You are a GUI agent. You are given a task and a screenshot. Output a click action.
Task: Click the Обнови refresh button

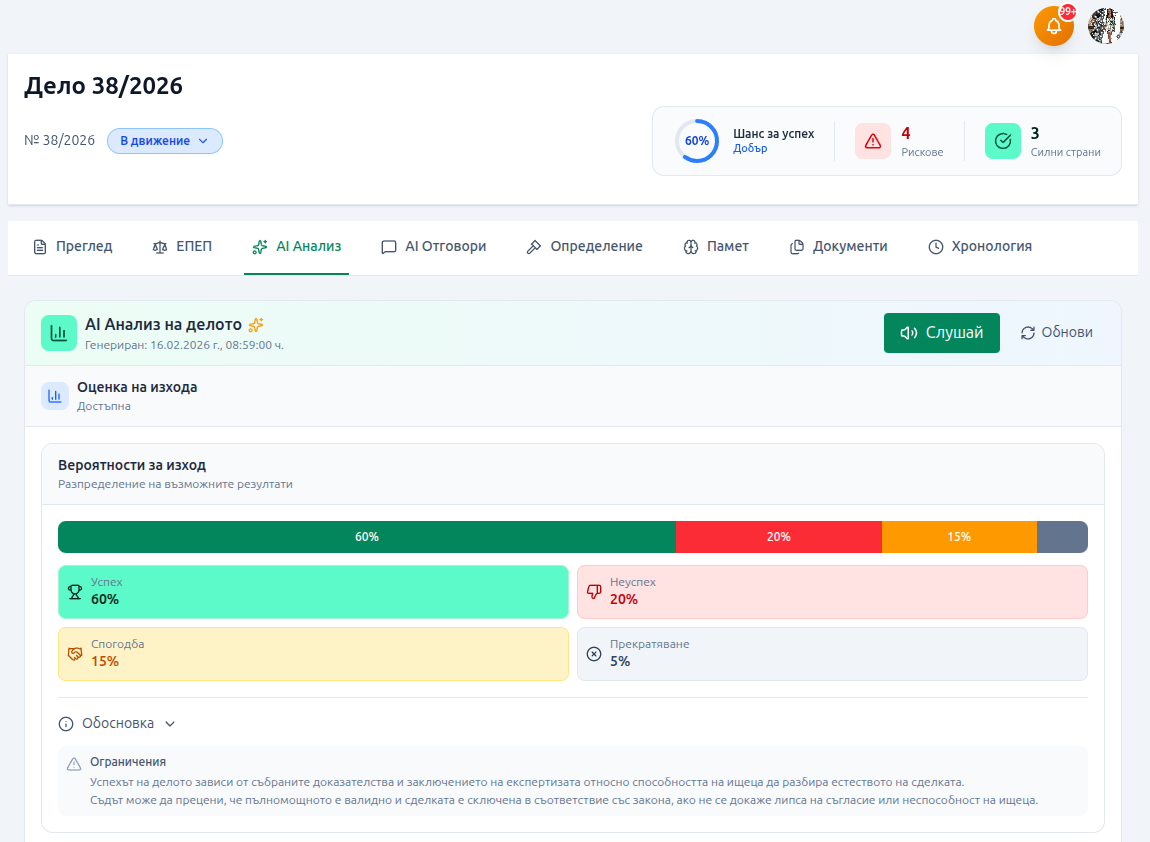[x=1056, y=333]
